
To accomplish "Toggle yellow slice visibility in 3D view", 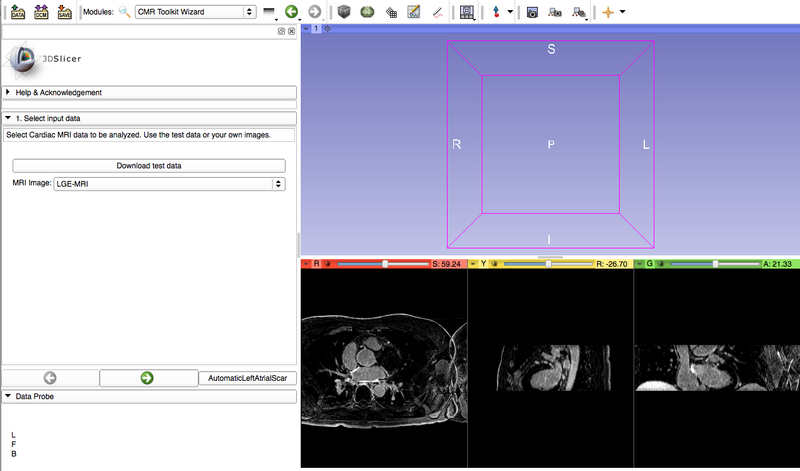I will (494, 264).
